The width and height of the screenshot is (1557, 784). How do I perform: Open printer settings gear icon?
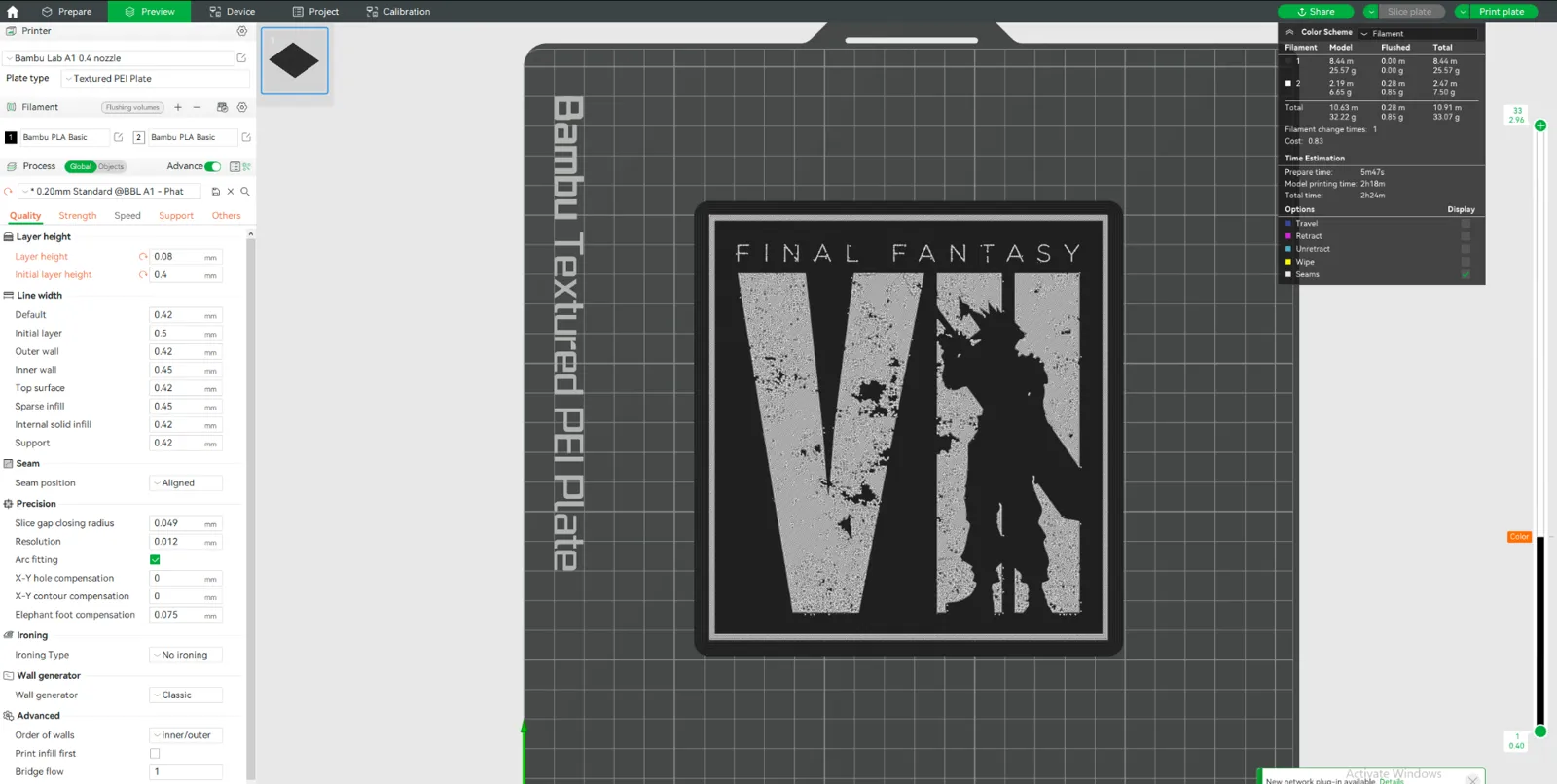pyautogui.click(x=242, y=31)
